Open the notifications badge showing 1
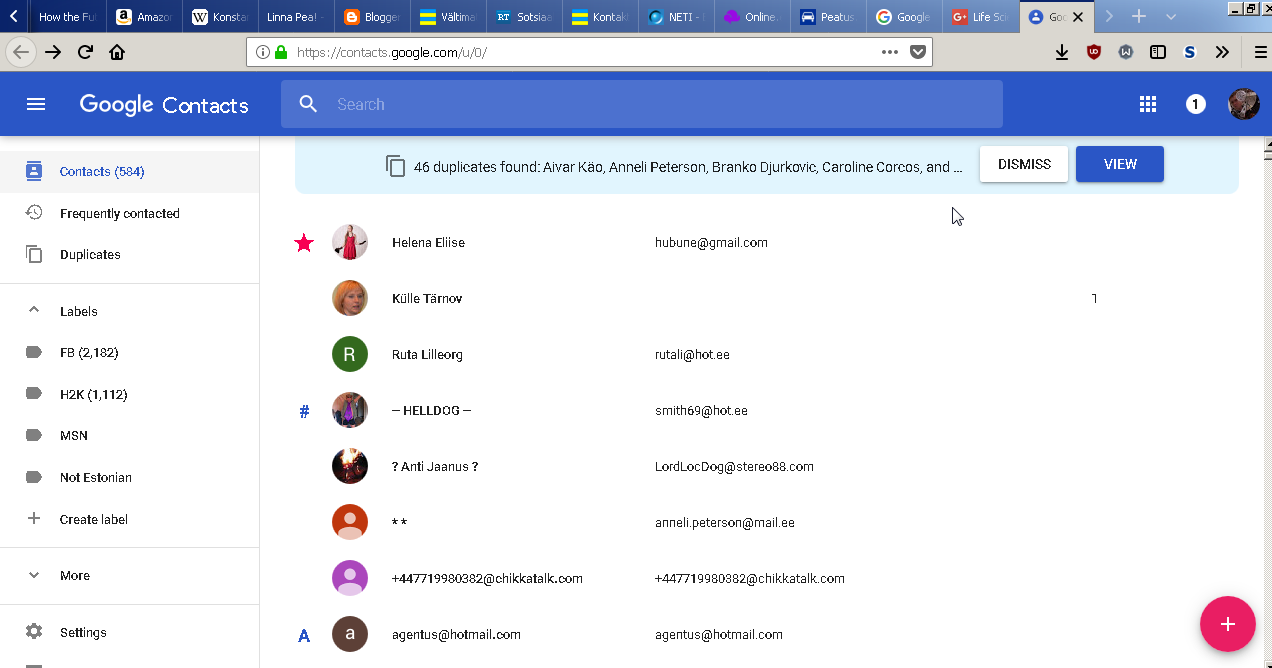This screenshot has height=668, width=1272. pos(1195,104)
